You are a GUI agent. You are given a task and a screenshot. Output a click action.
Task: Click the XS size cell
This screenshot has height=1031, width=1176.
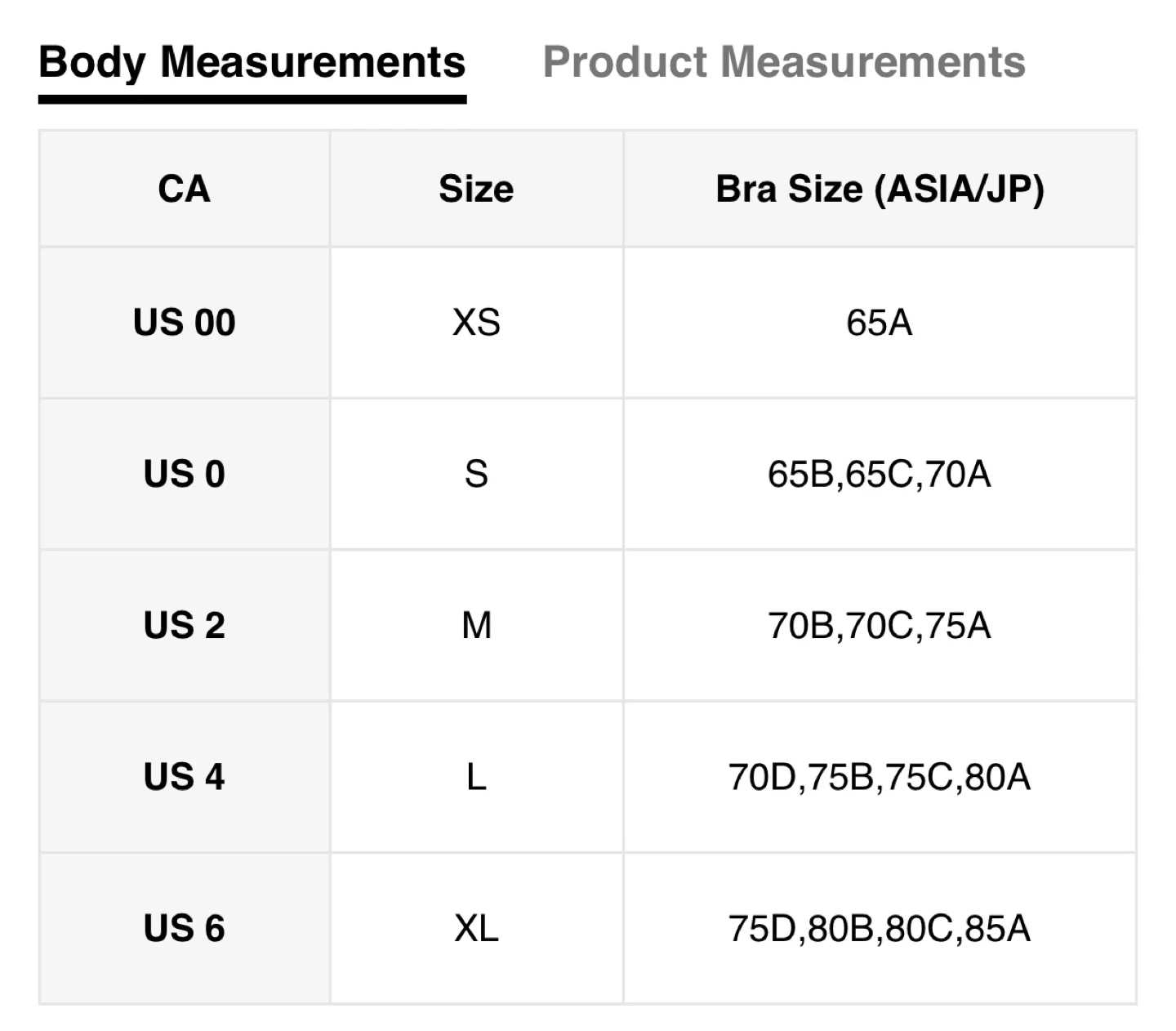[x=476, y=323]
